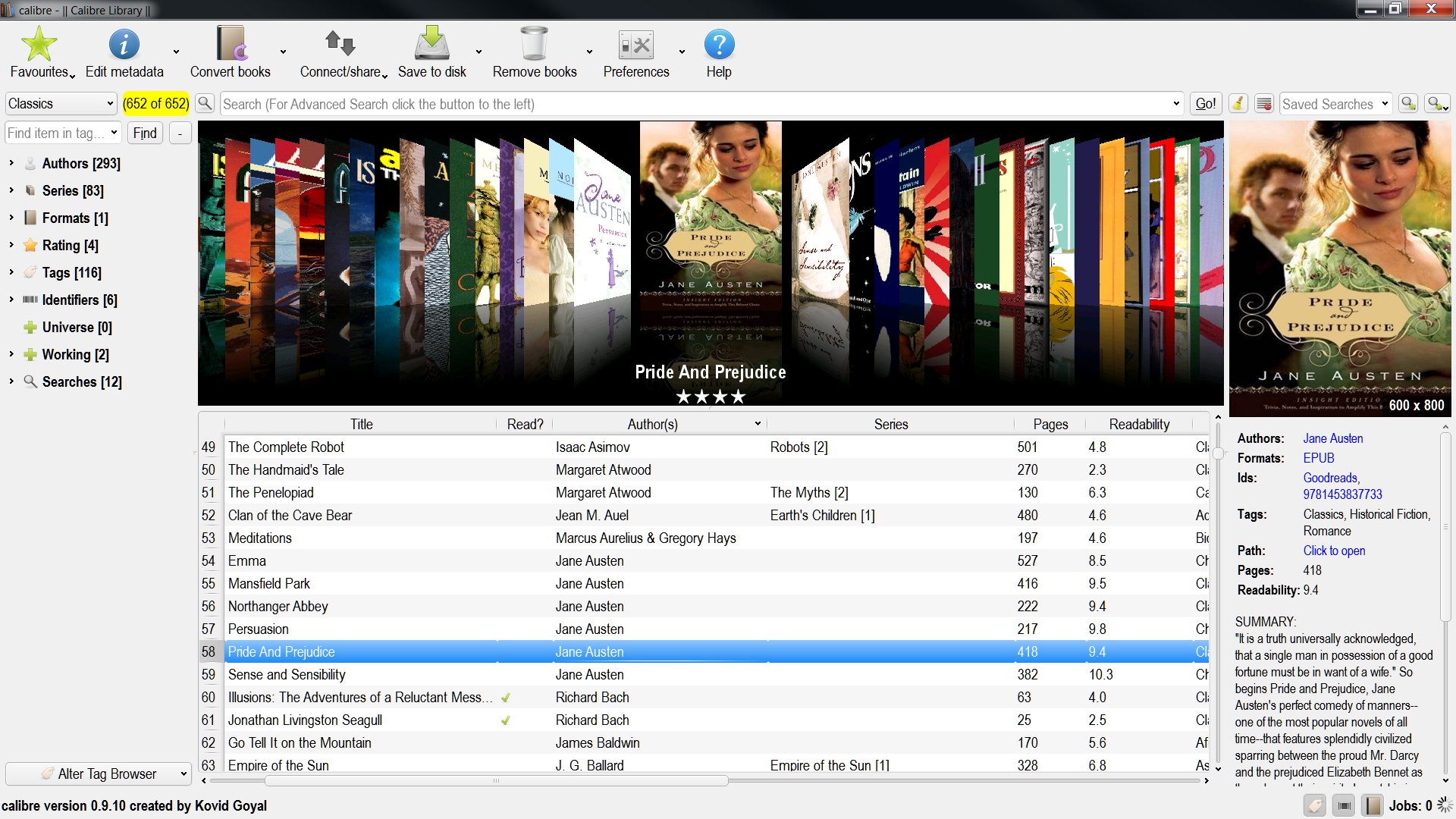Click the Readability column header

[1138, 424]
